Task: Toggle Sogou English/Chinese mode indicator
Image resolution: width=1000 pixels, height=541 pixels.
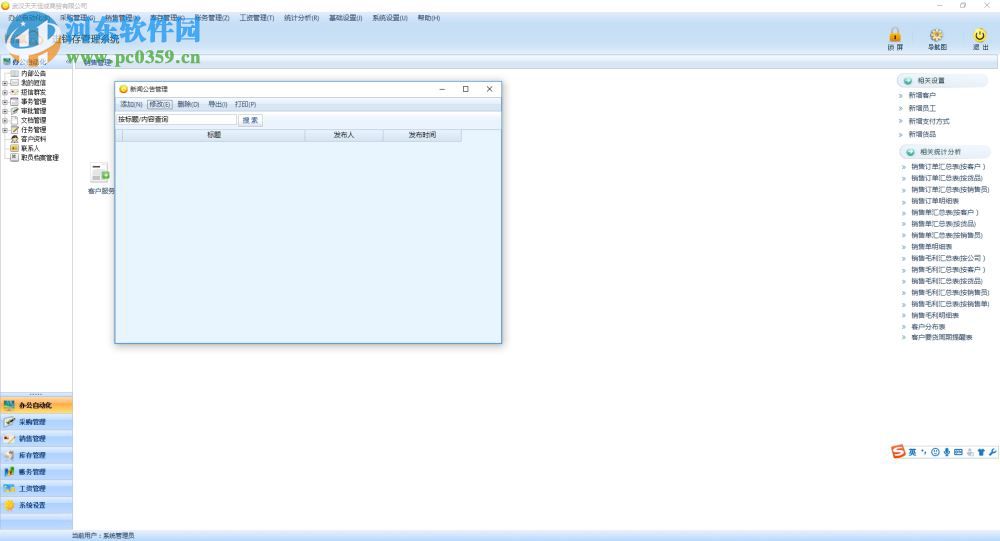Action: click(x=913, y=452)
